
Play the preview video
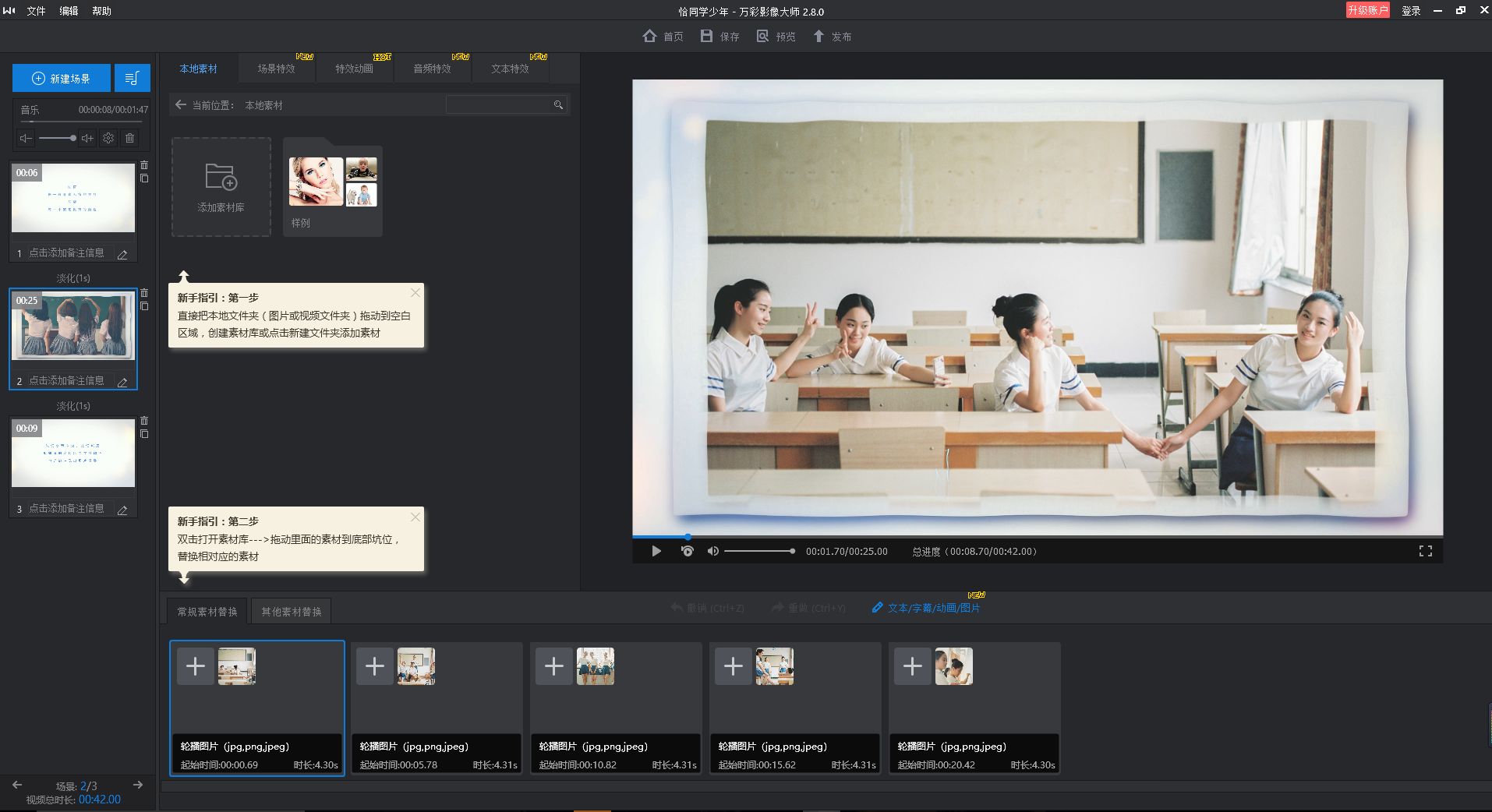pos(656,551)
